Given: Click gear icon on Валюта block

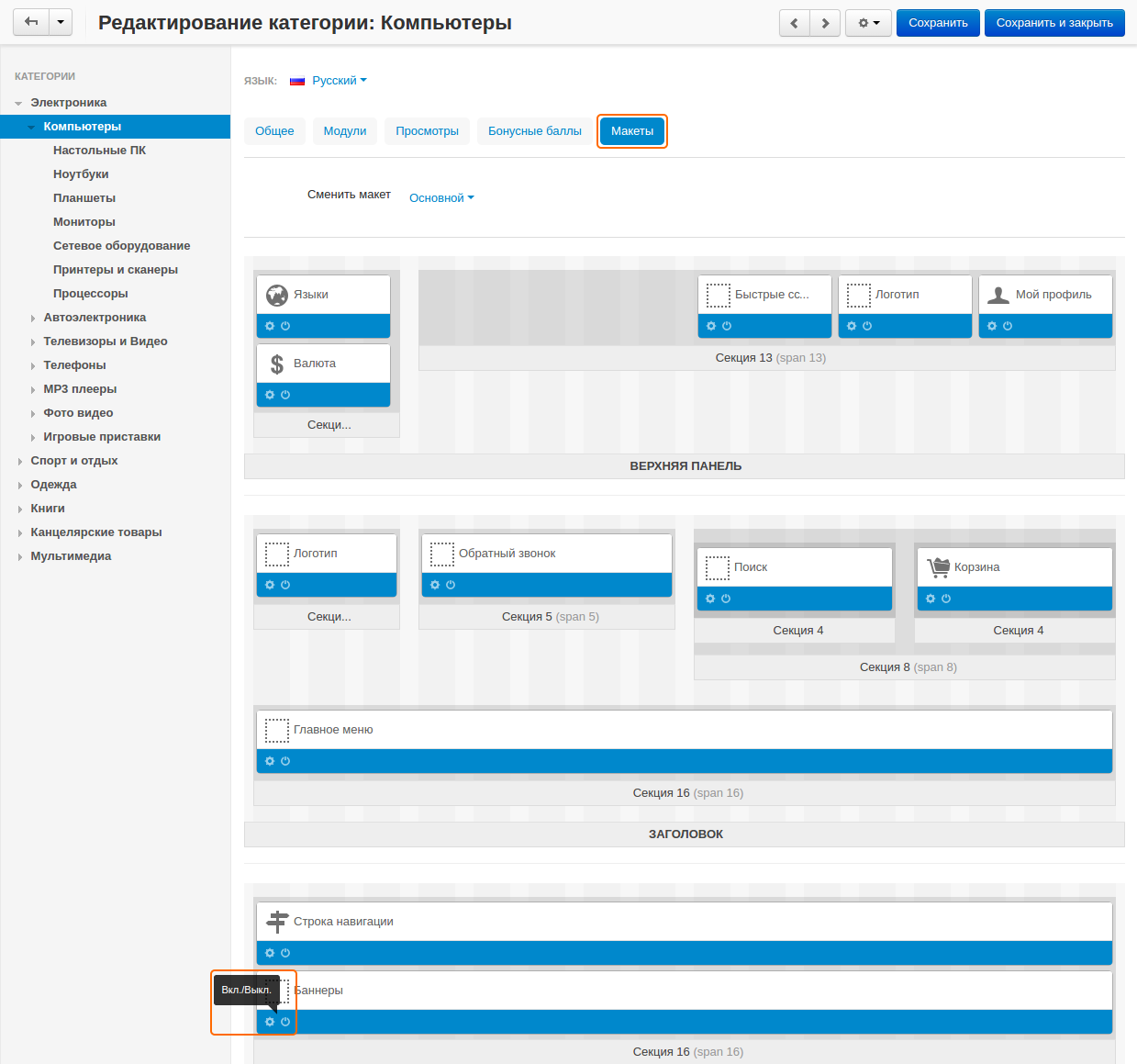Looking at the screenshot, I should 270,395.
